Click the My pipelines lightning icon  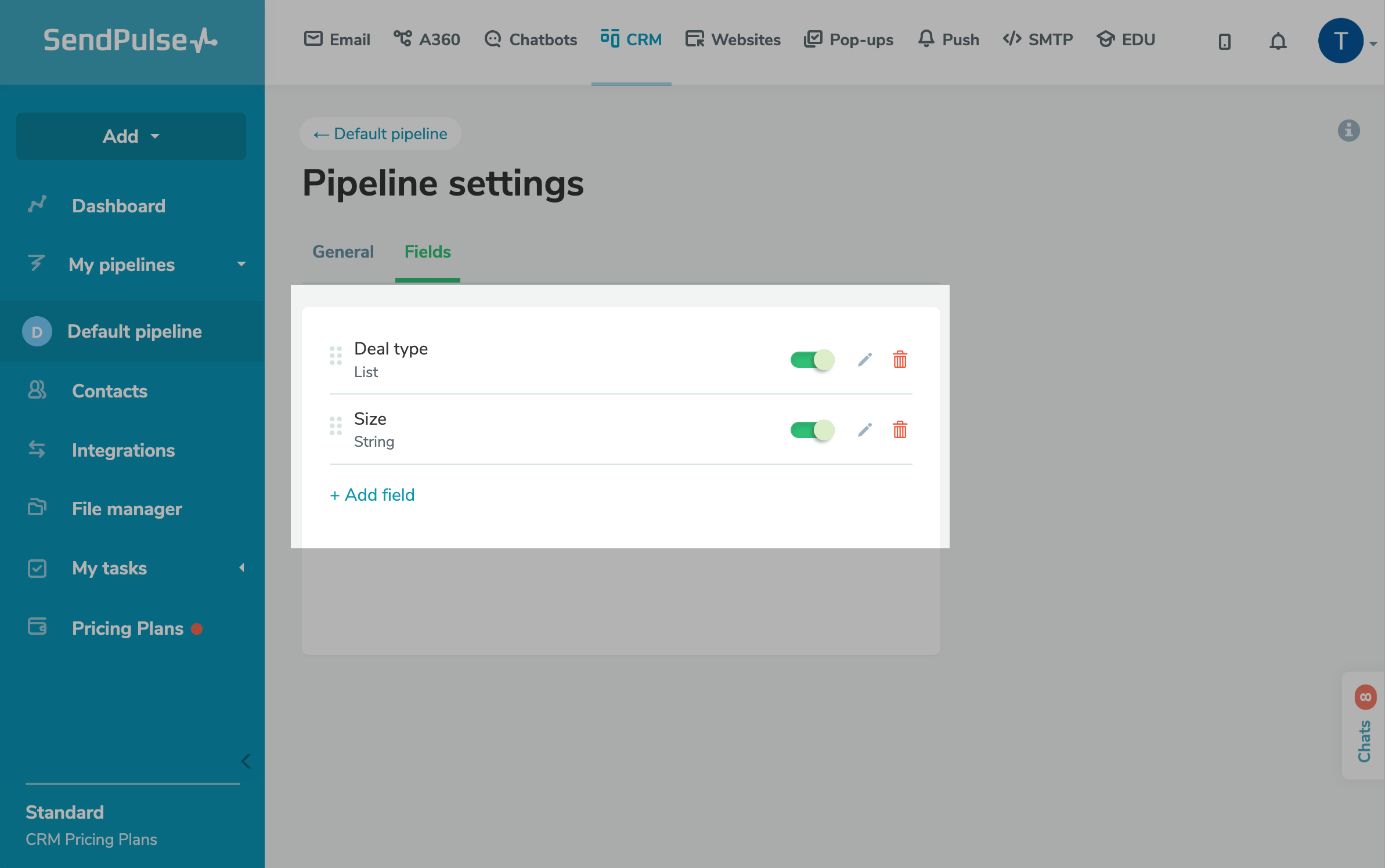coord(37,263)
